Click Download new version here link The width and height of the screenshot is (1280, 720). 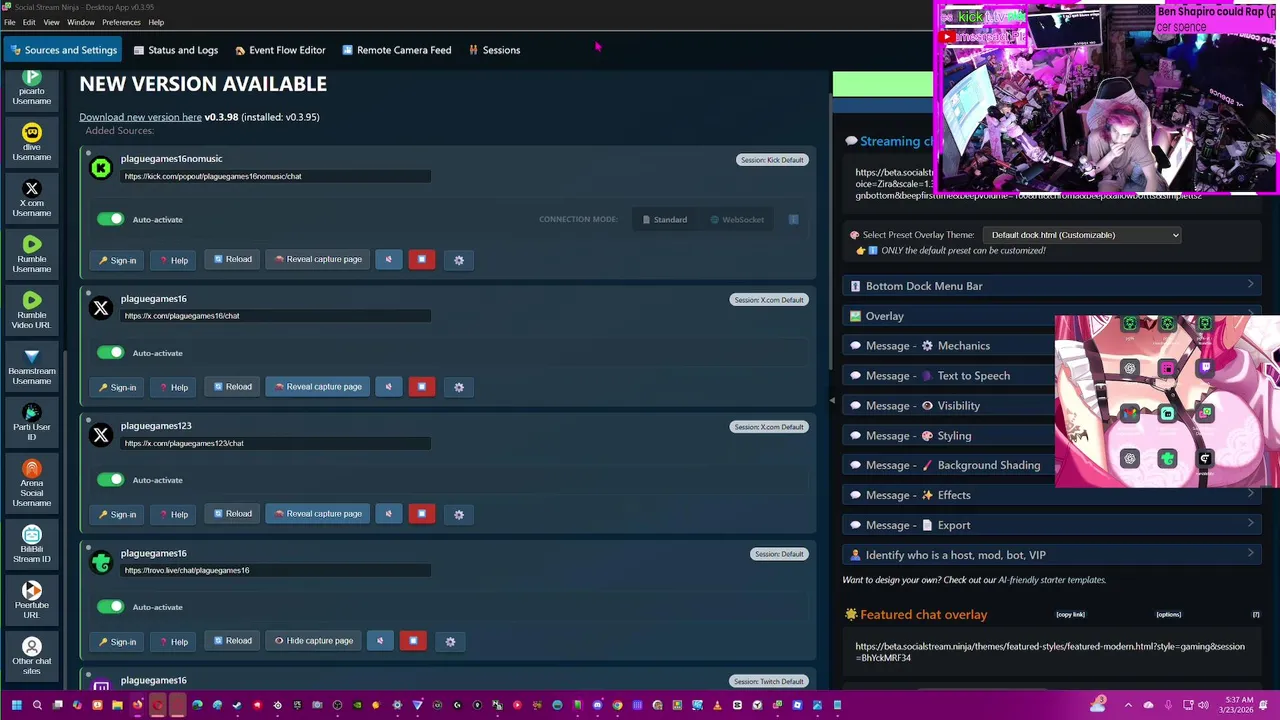tap(140, 117)
